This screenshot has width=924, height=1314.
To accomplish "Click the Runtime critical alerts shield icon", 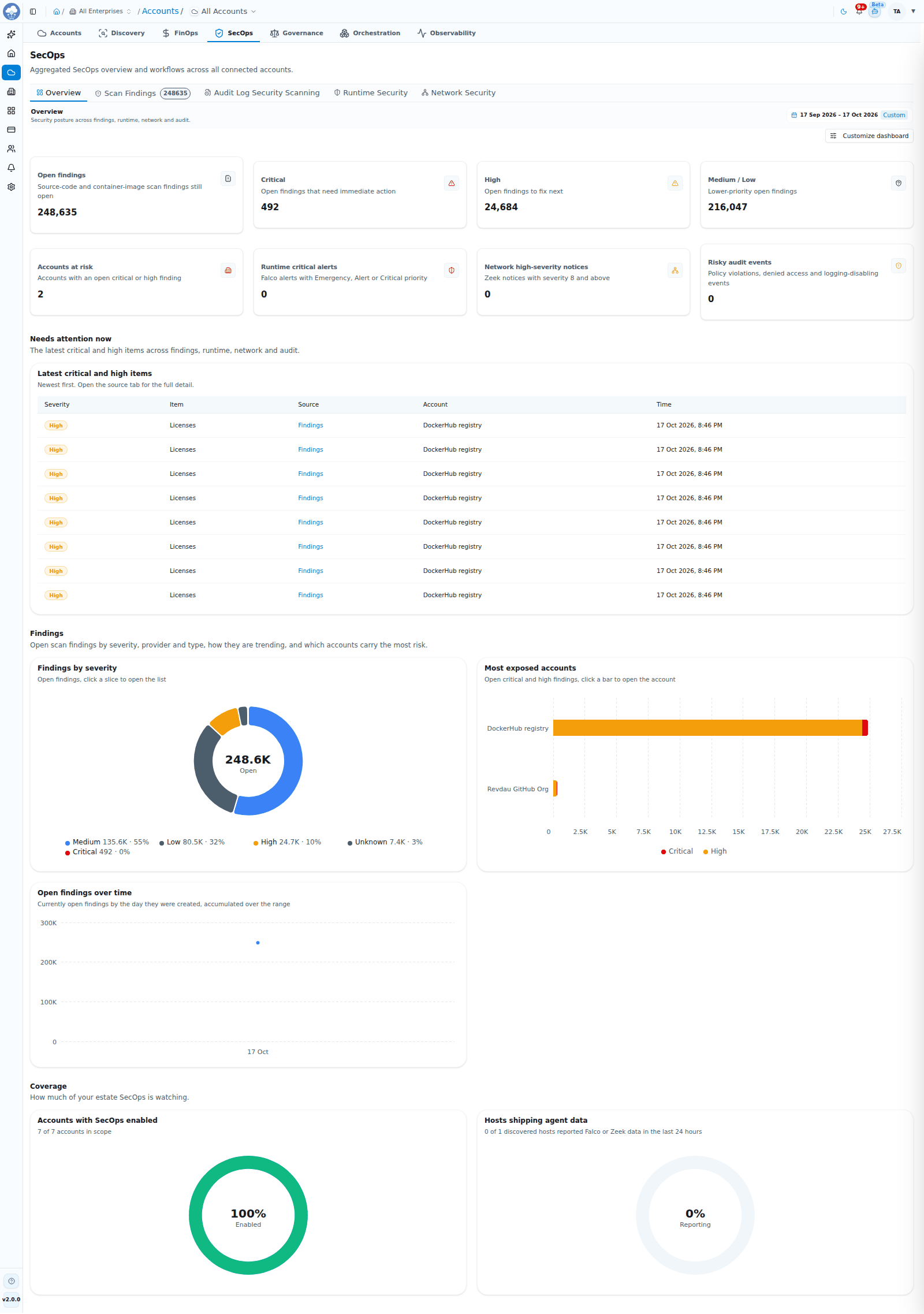I will pos(452,271).
